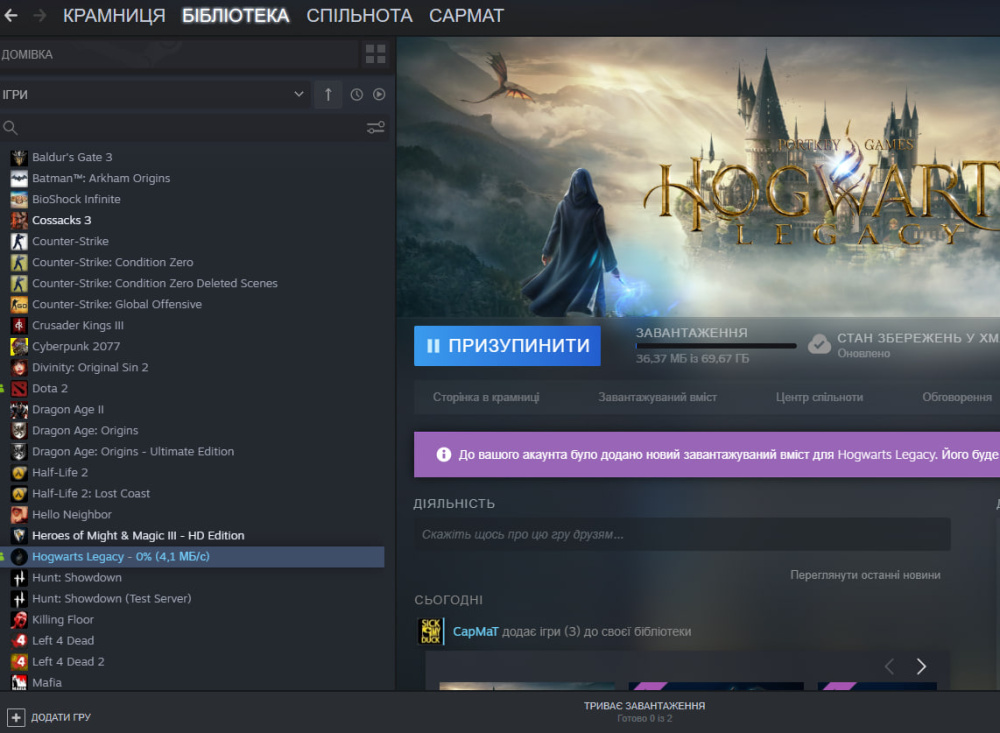Click Переглянути останні новини link

864,575
